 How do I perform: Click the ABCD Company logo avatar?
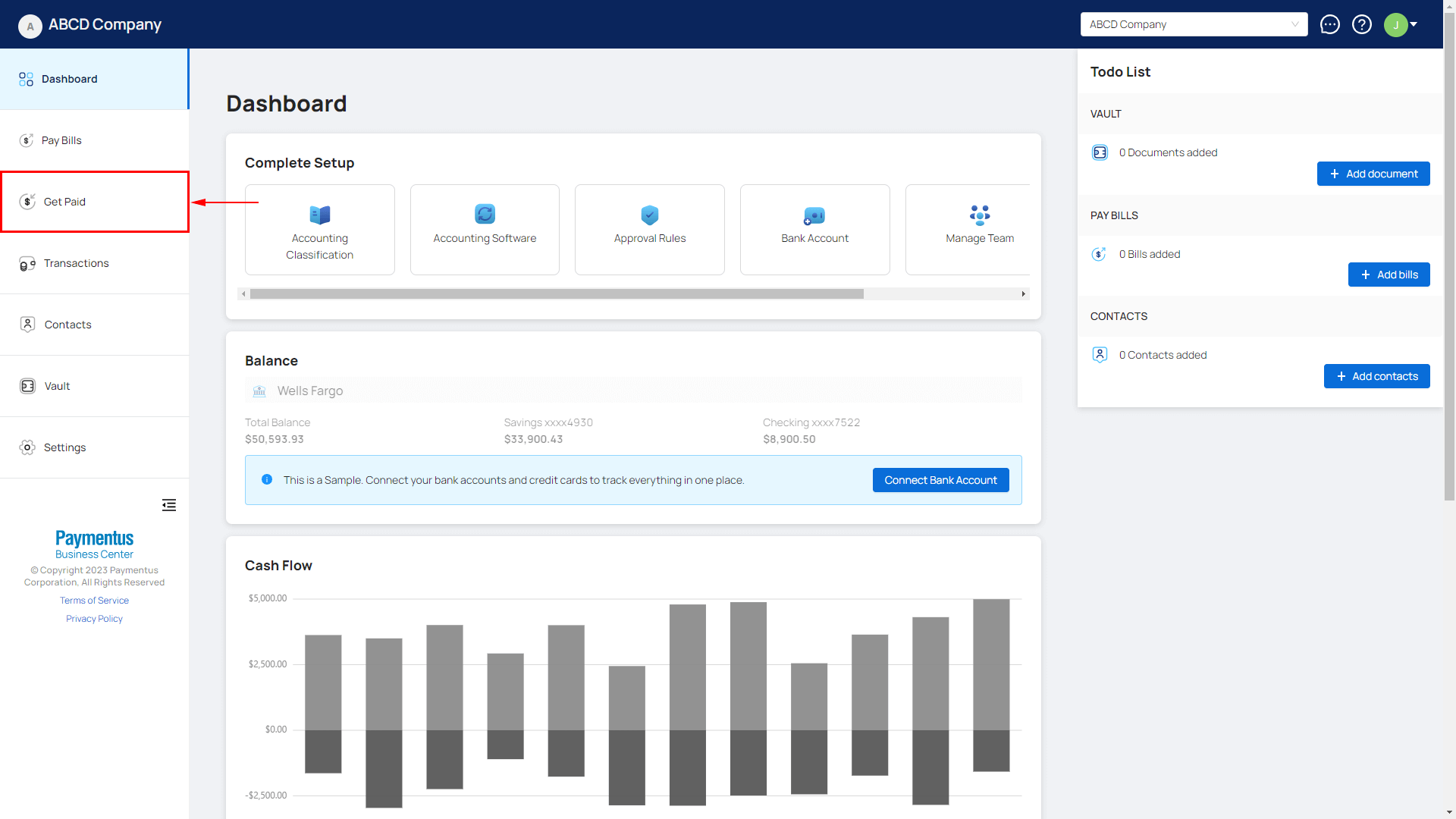30,26
